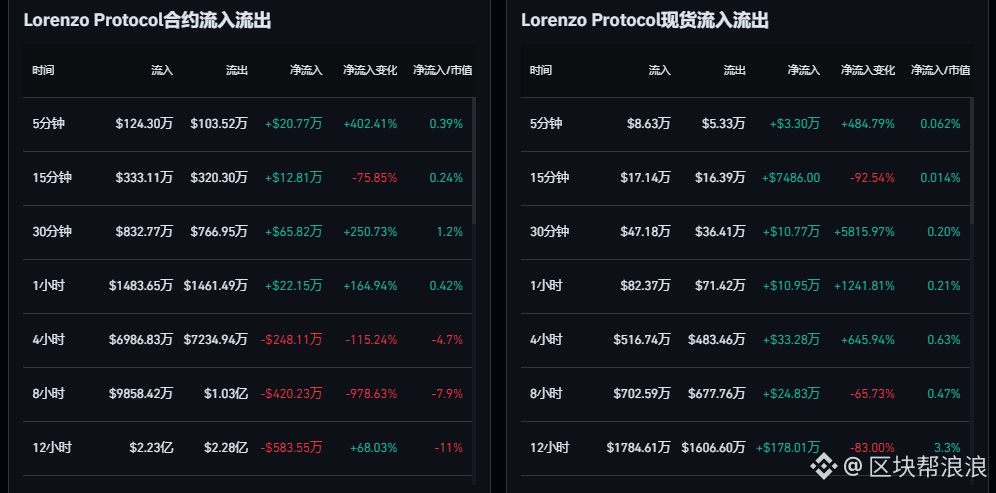Click 5分钟 row label in 合约 table

pyautogui.click(x=48, y=124)
